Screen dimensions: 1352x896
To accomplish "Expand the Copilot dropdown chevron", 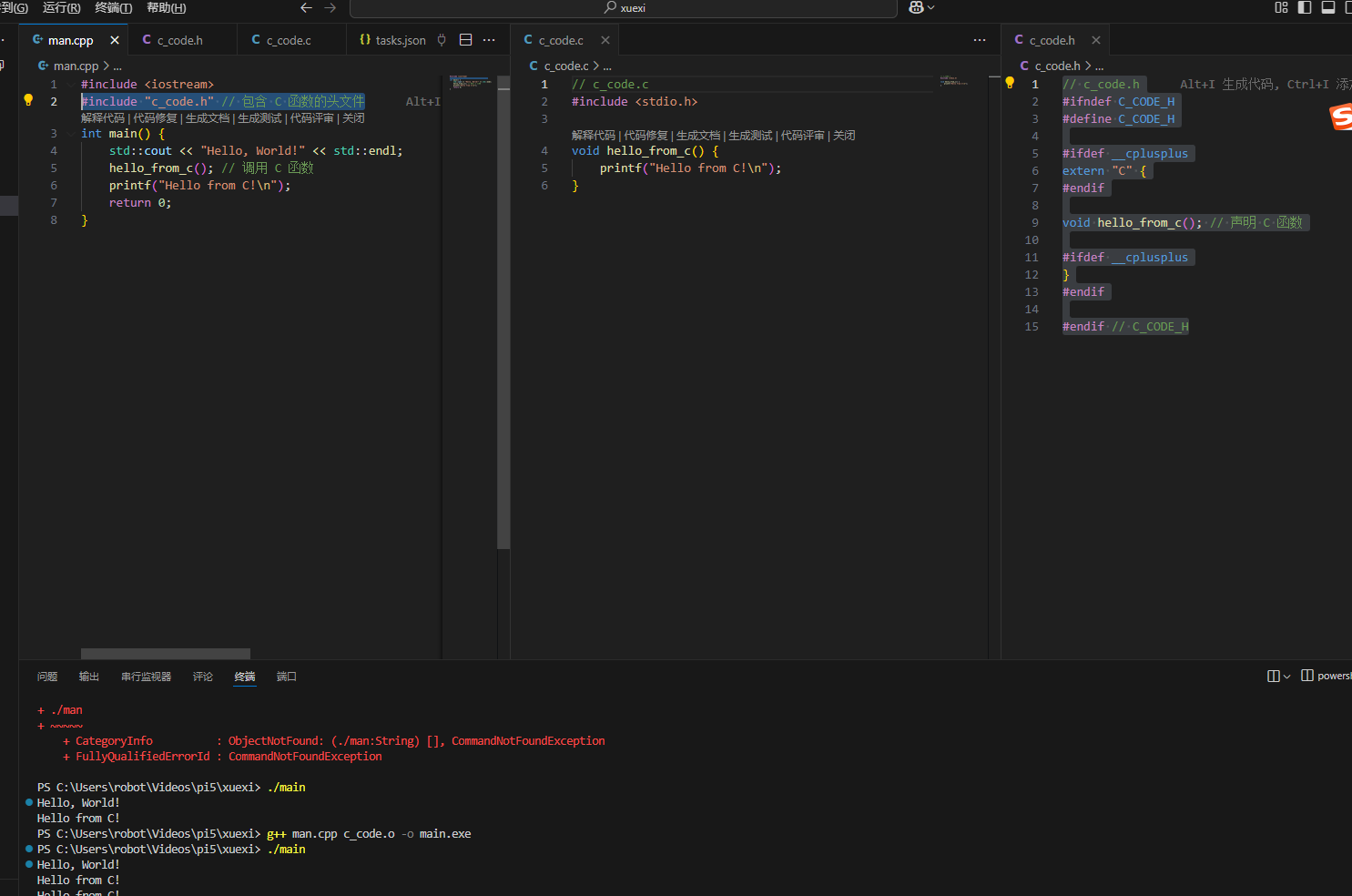I will [x=930, y=7].
